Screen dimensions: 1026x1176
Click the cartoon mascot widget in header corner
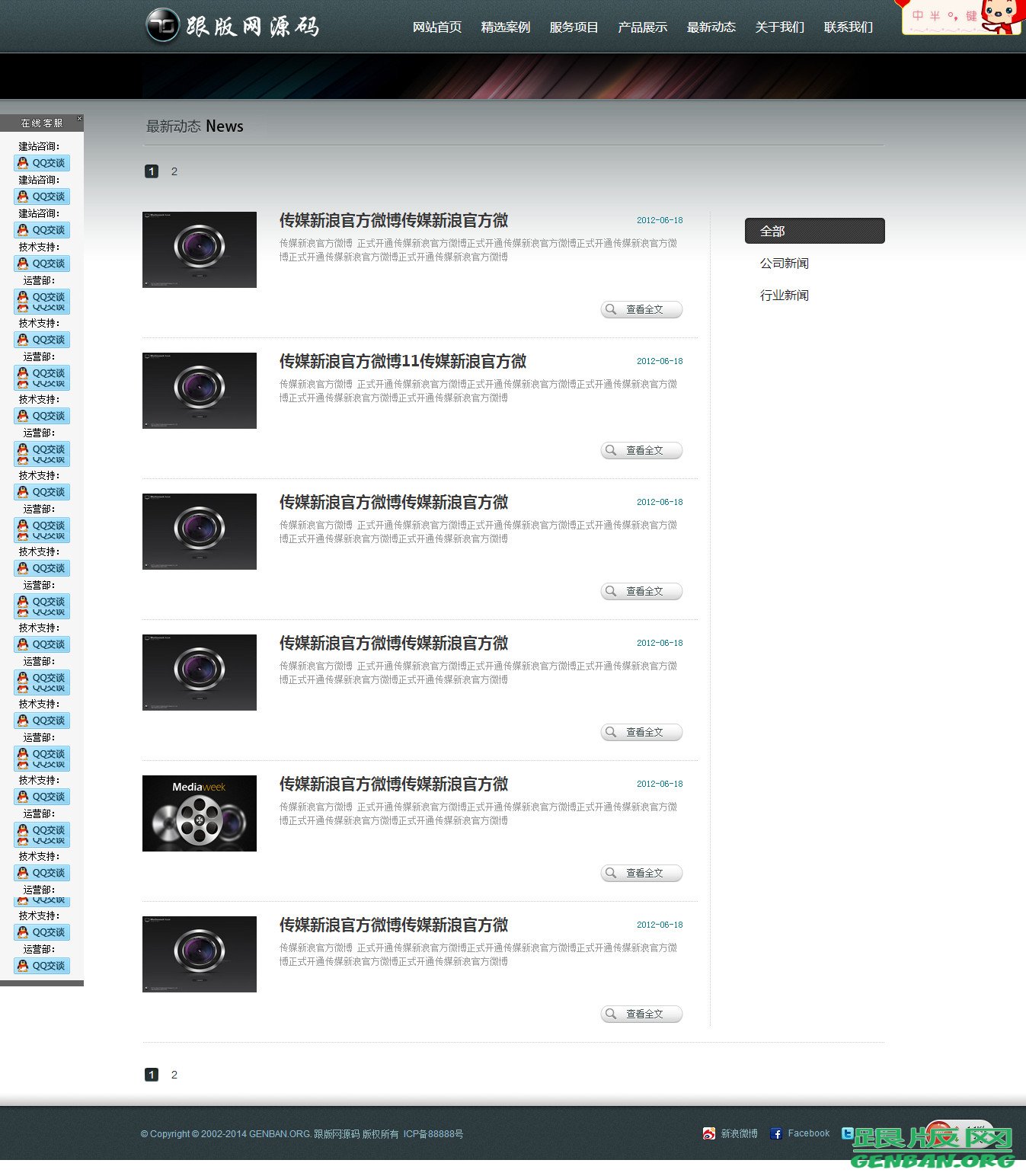coord(1000,17)
